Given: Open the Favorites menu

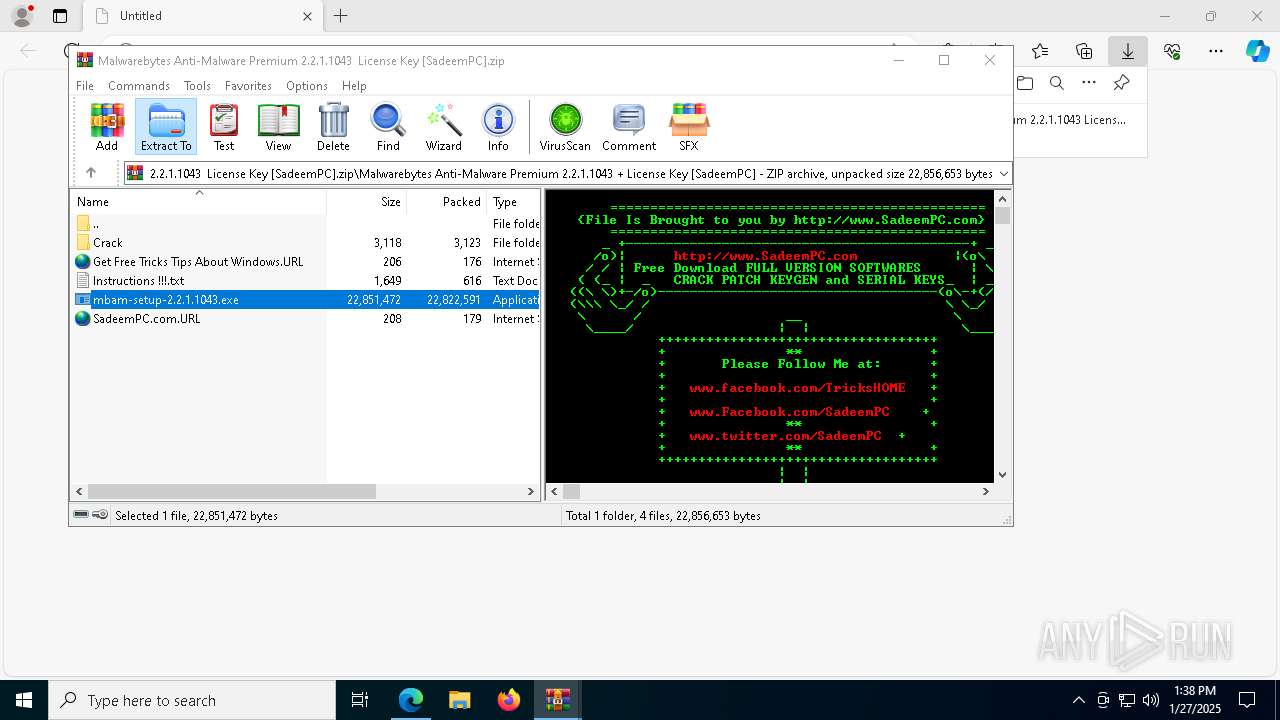Looking at the screenshot, I should point(248,86).
